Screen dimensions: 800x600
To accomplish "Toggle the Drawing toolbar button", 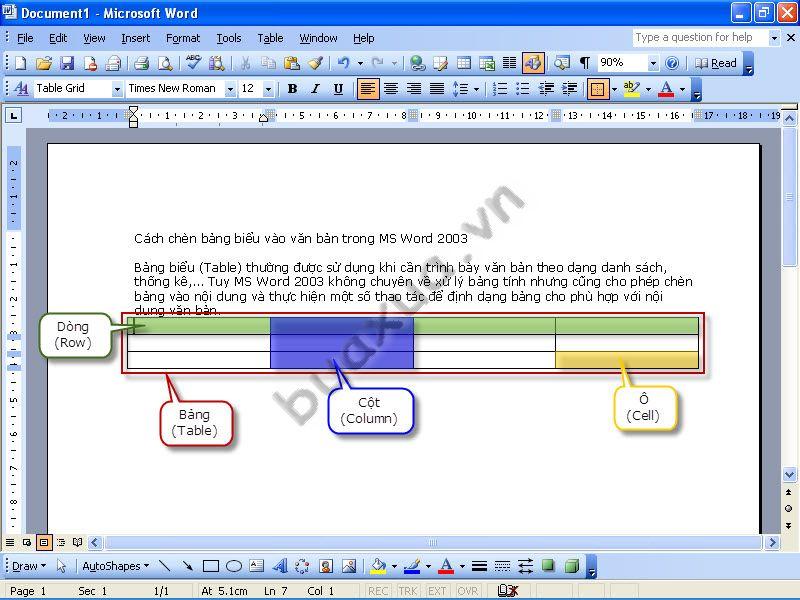I will [x=533, y=63].
